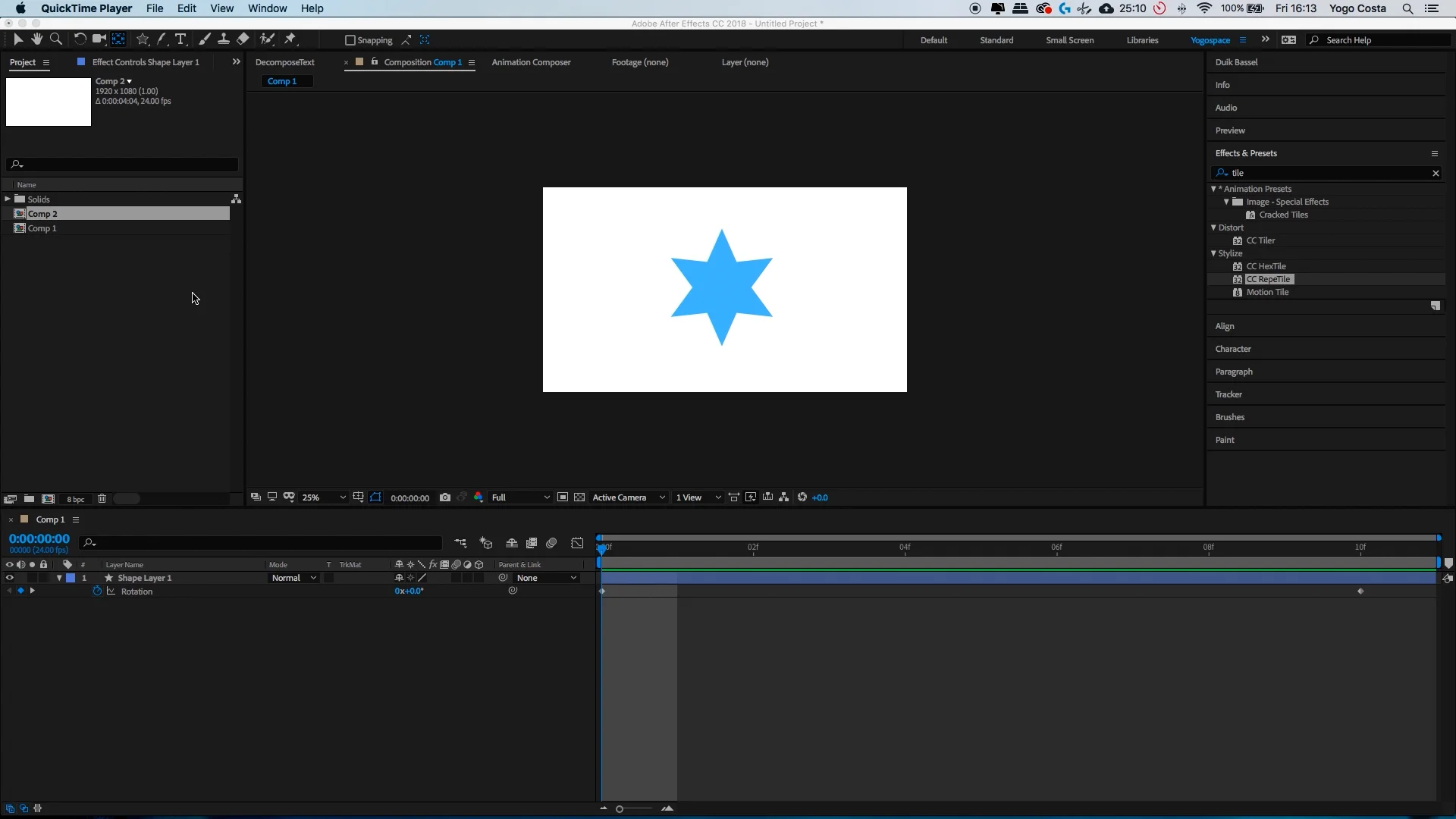The width and height of the screenshot is (1456, 819).
Task: Select the Puppet Pin tool
Action: point(290,39)
